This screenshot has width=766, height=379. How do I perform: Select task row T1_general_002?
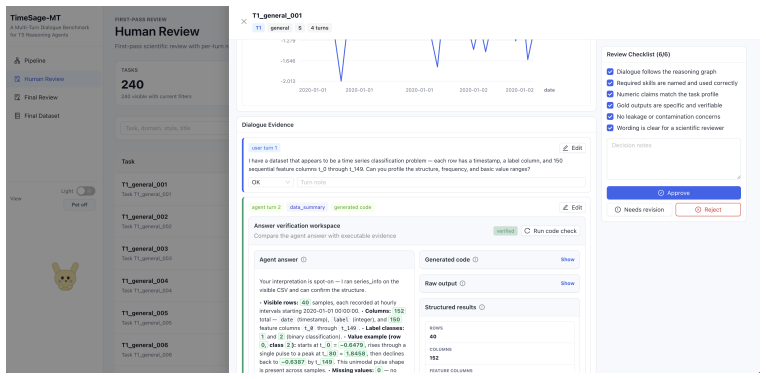(172, 221)
